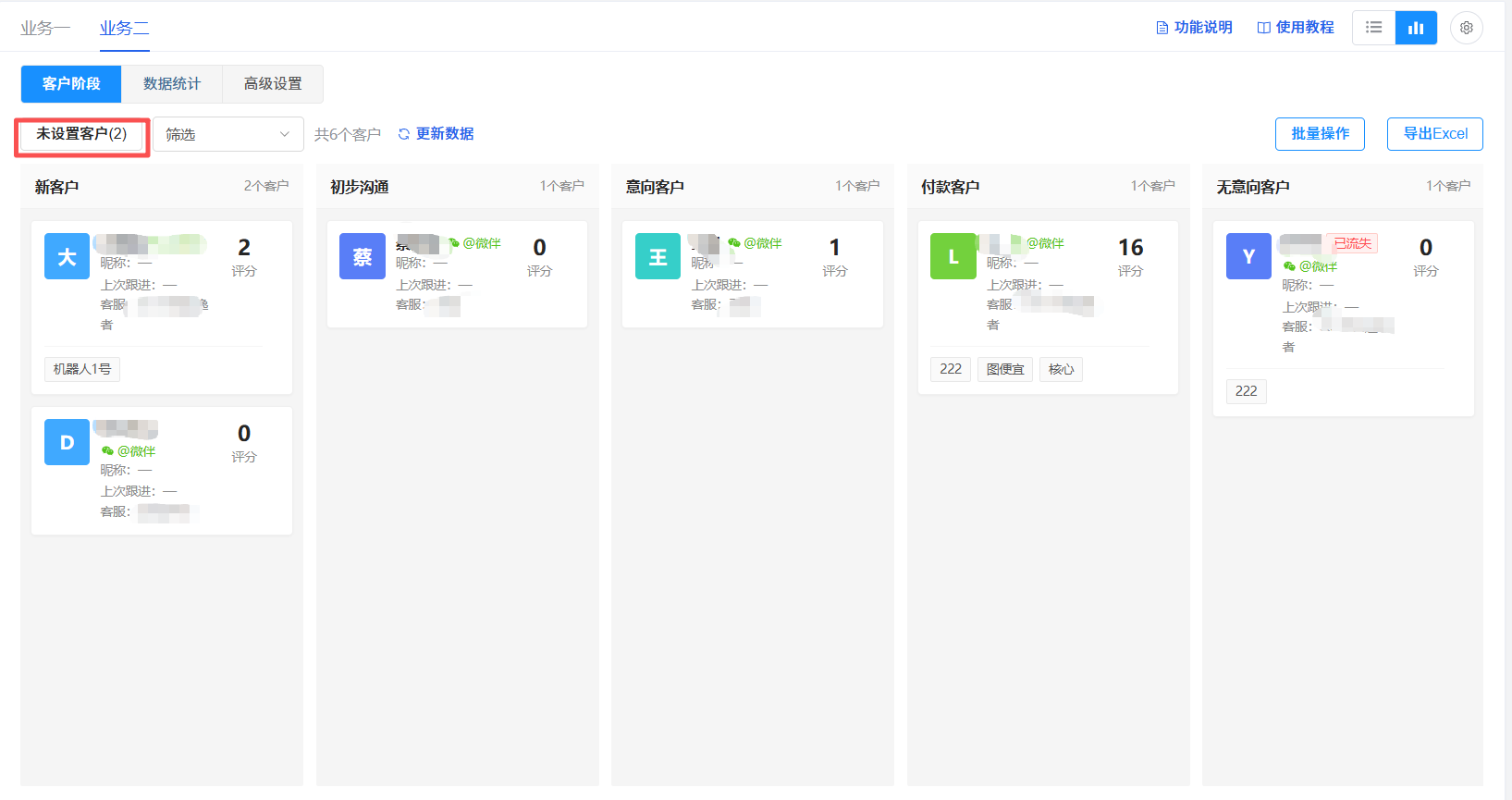Screen dimensions: 1512x800
Task: Open the settings gear icon
Action: coord(1467,28)
